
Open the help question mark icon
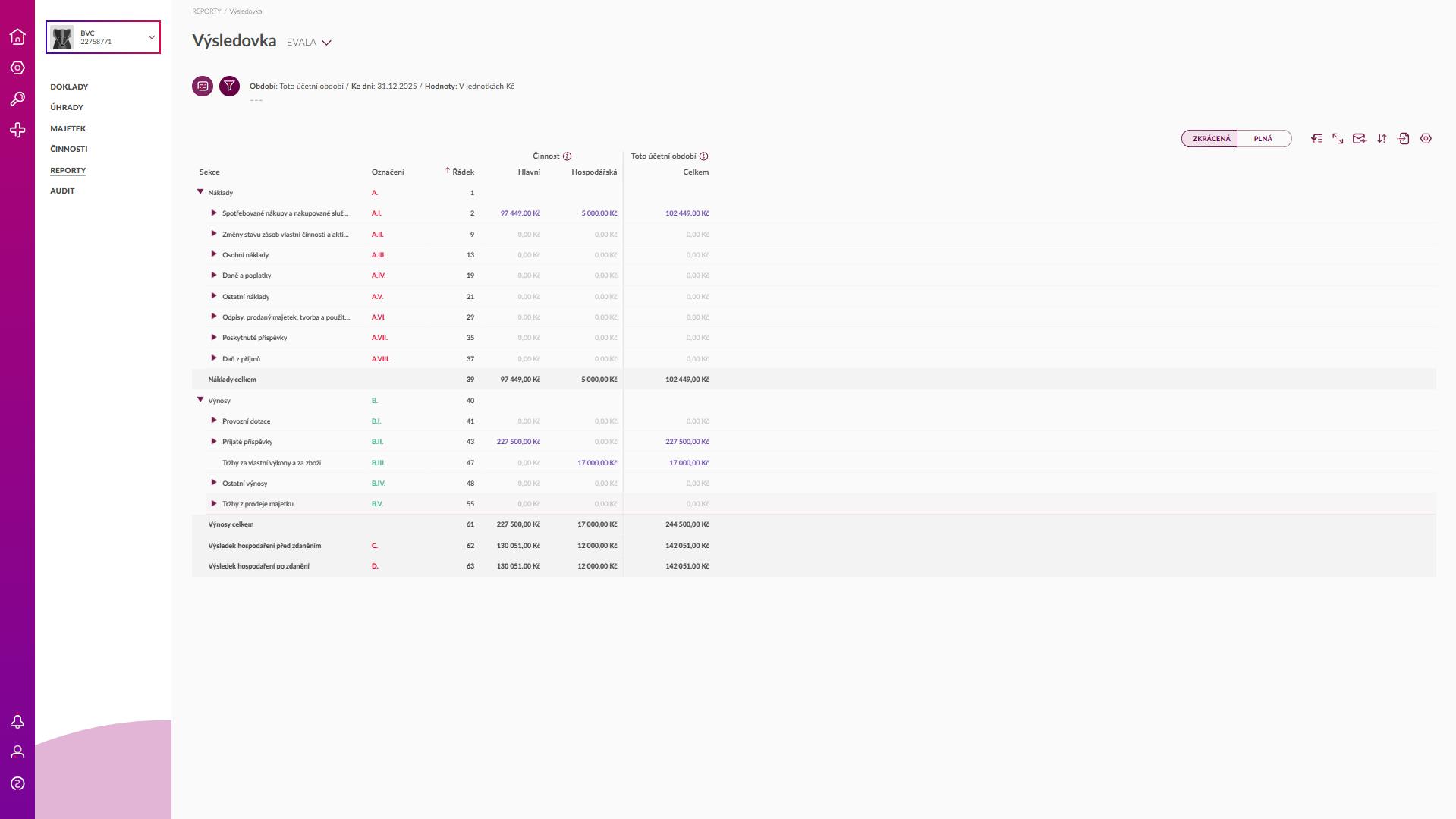tap(17, 783)
